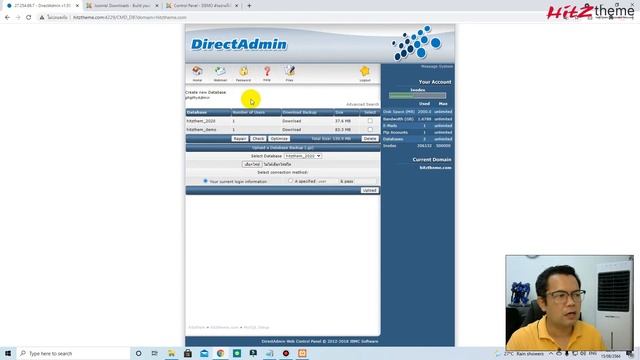Click the Optimize button
640x360 pixels.
[279, 139]
